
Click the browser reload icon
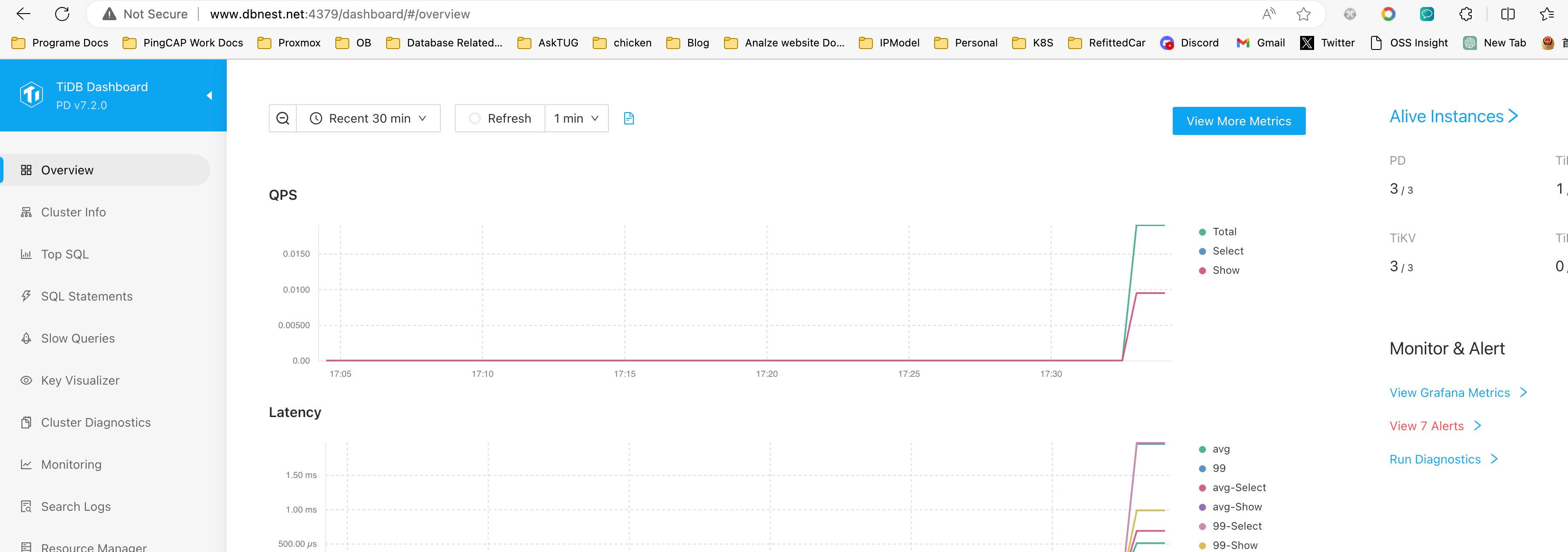(x=62, y=14)
